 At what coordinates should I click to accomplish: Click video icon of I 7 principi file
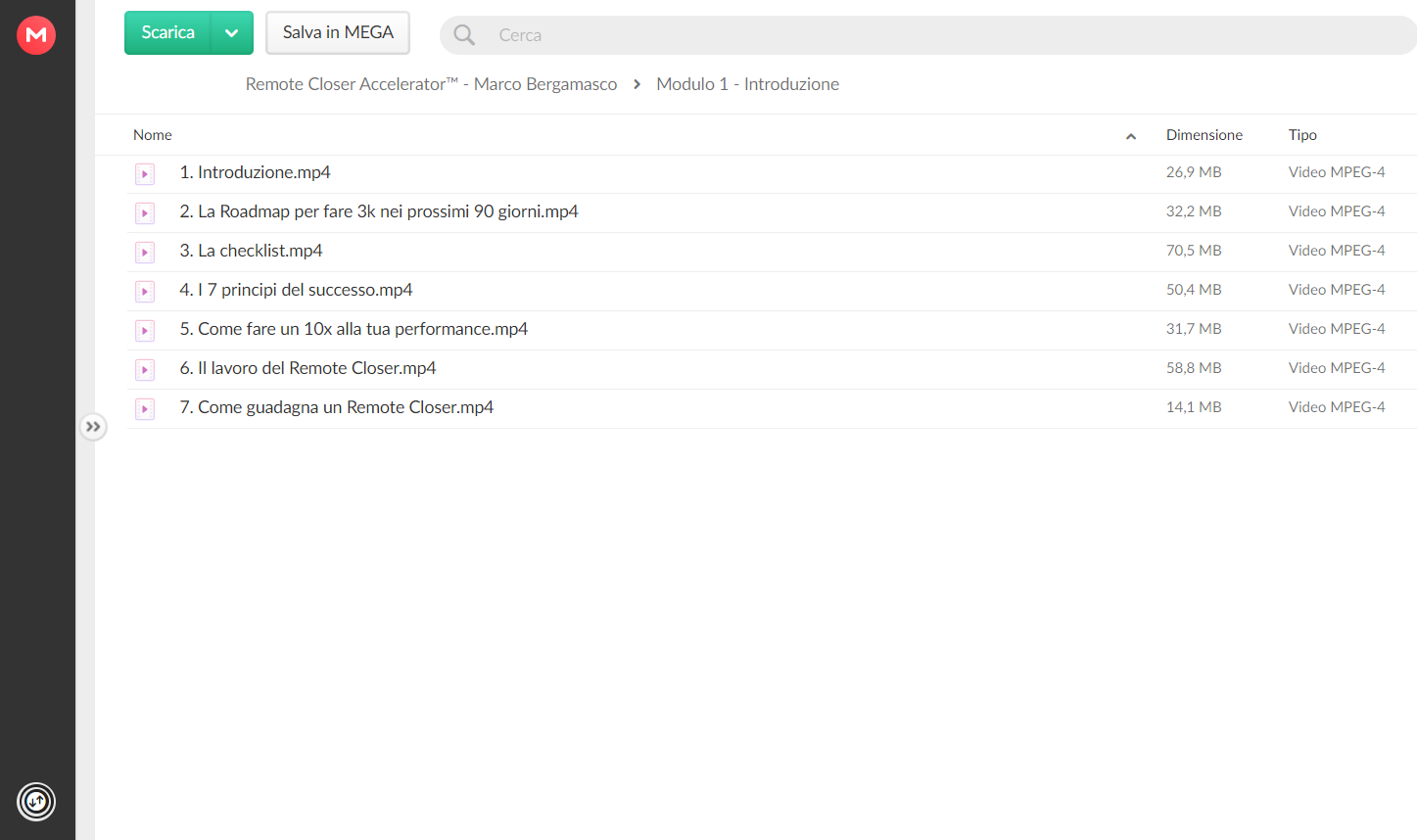tap(145, 291)
